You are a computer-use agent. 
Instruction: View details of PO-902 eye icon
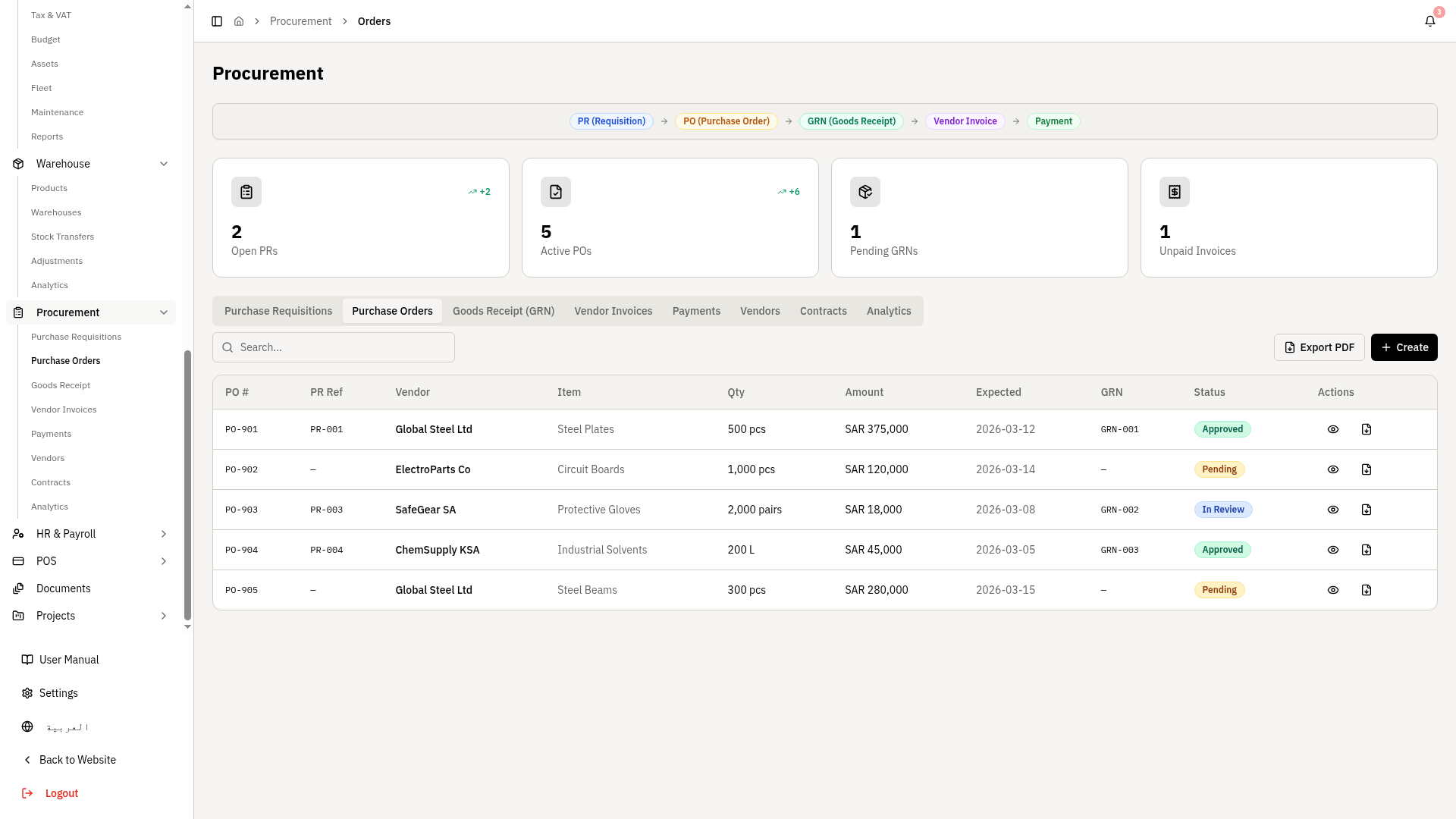1332,469
